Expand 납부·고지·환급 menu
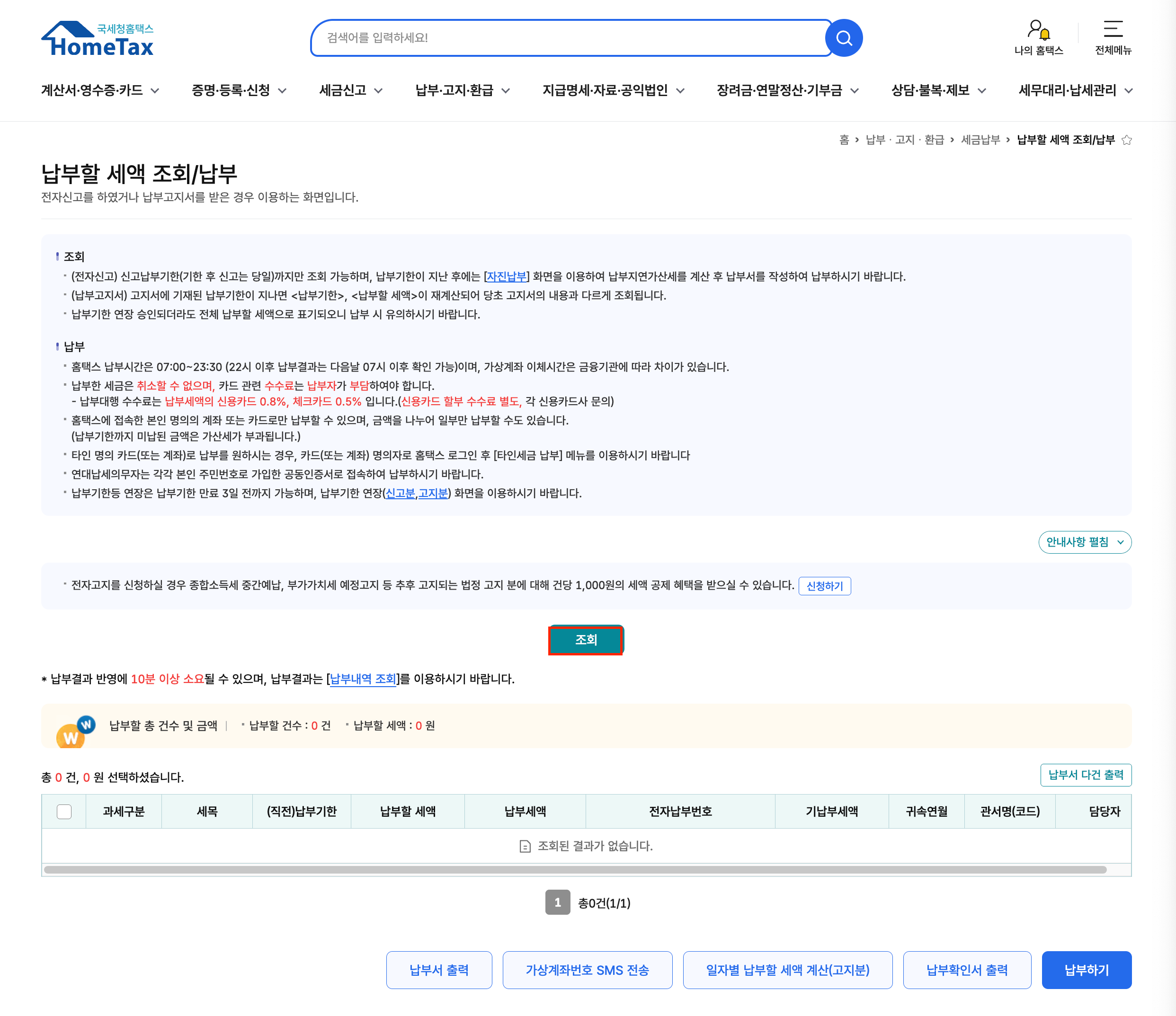The image size is (1176, 1016). 463,90
